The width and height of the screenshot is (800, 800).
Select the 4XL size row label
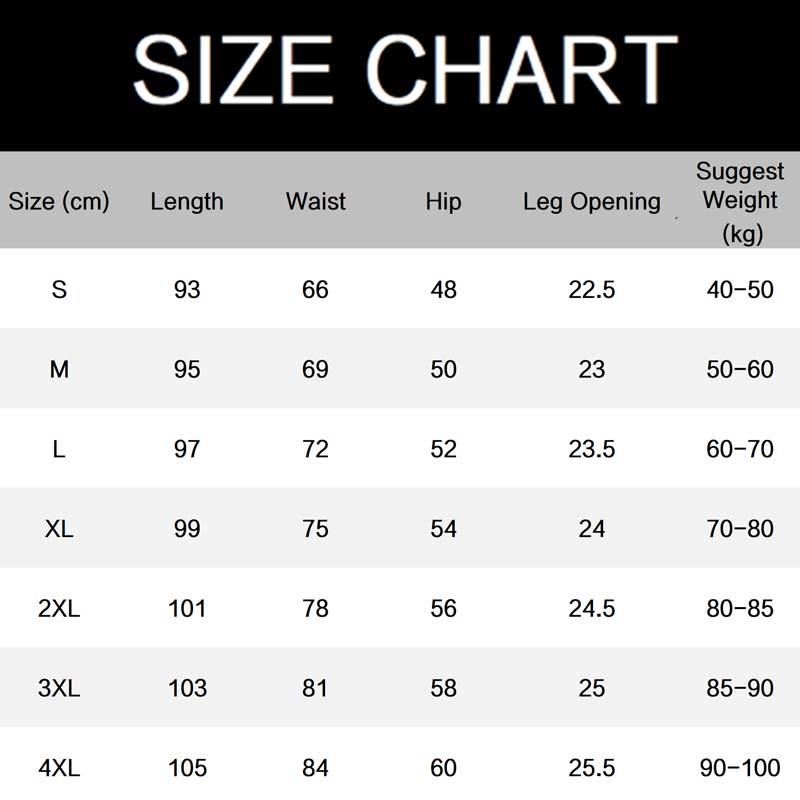(59, 768)
